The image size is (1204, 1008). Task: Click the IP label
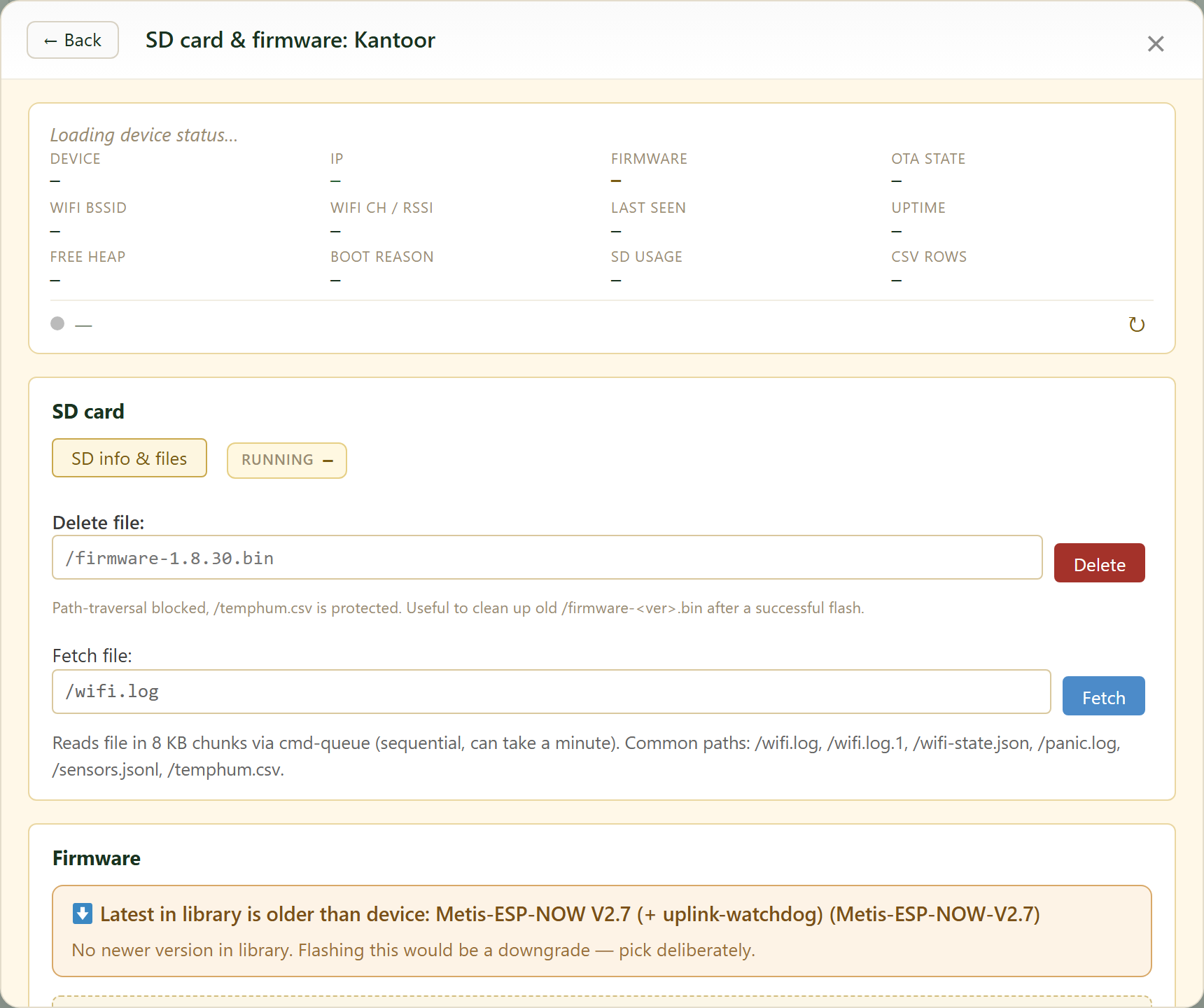click(x=337, y=159)
